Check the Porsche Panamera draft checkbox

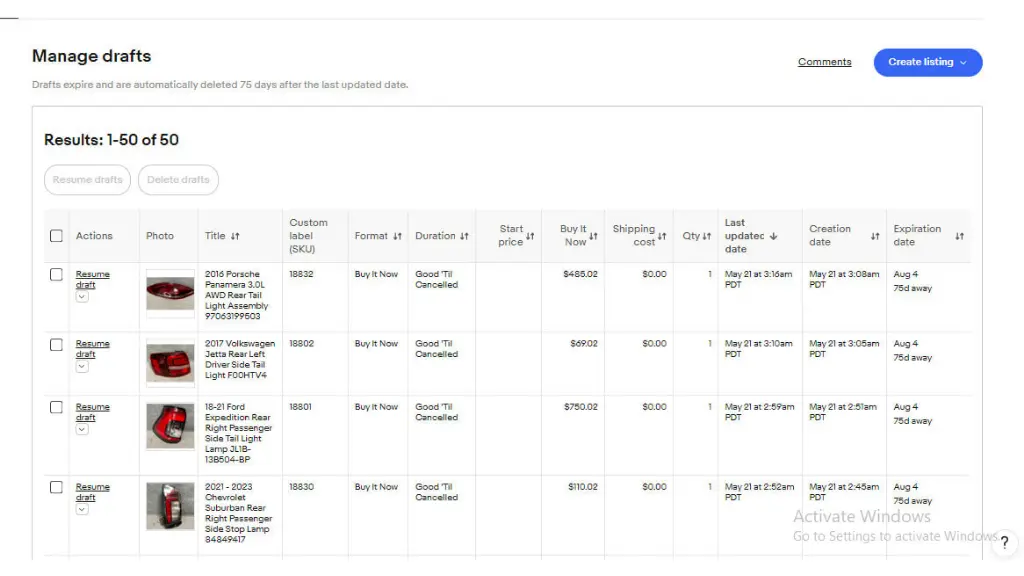tap(56, 275)
